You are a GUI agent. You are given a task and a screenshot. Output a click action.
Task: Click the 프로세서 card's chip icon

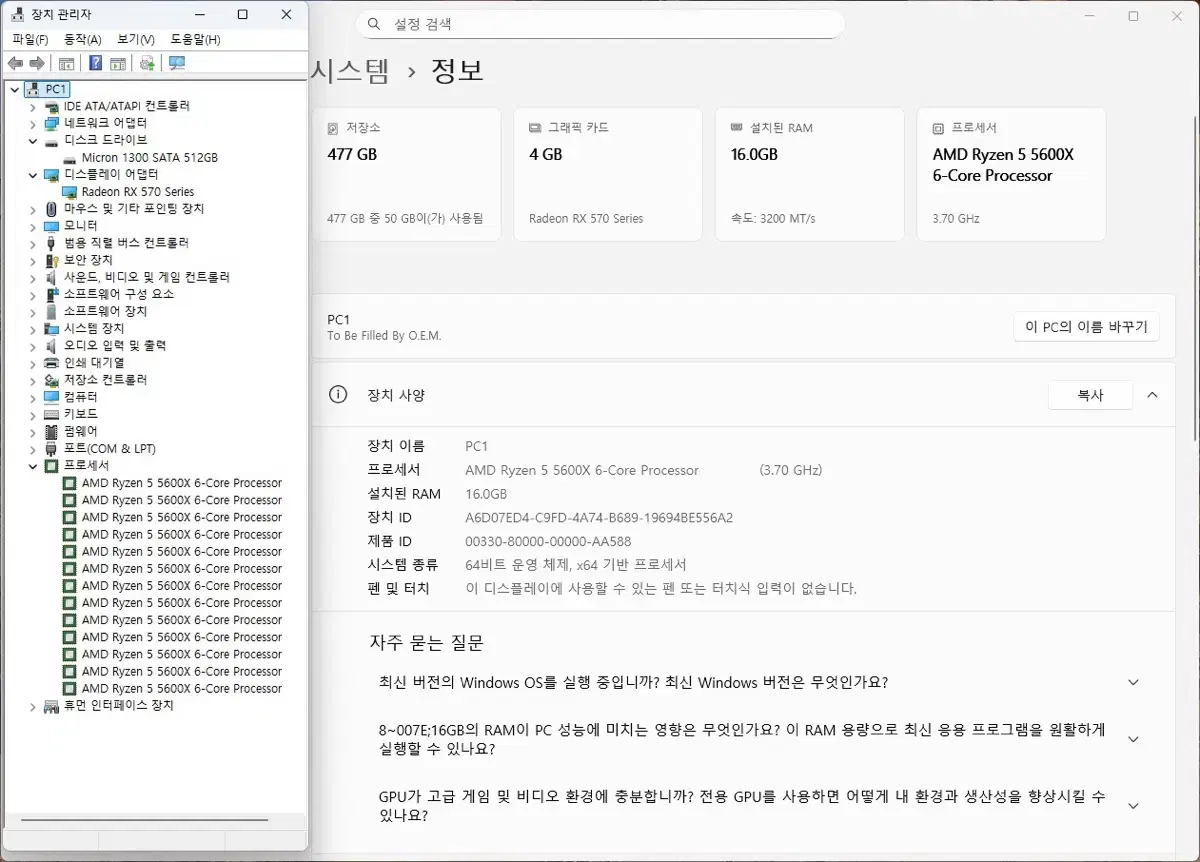[x=938, y=129]
